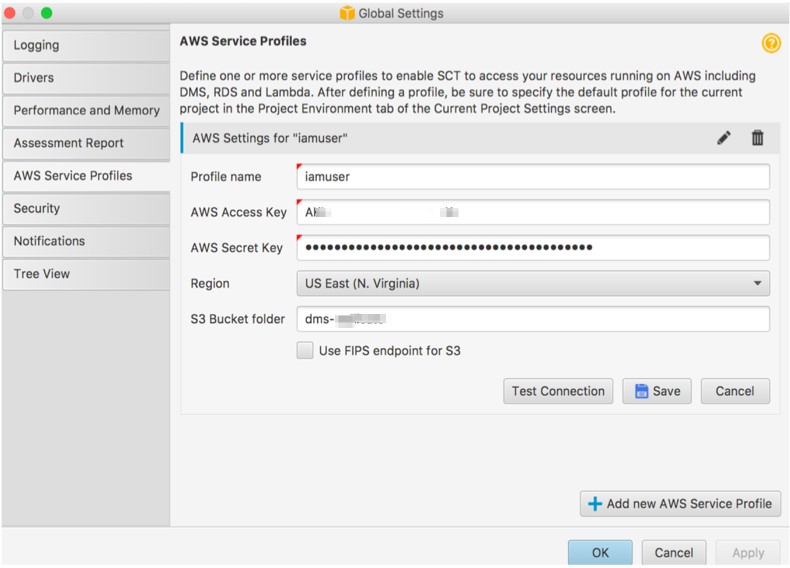Screen dimensions: 790x568
Task: Open the Logging settings tab
Action: pos(86,45)
